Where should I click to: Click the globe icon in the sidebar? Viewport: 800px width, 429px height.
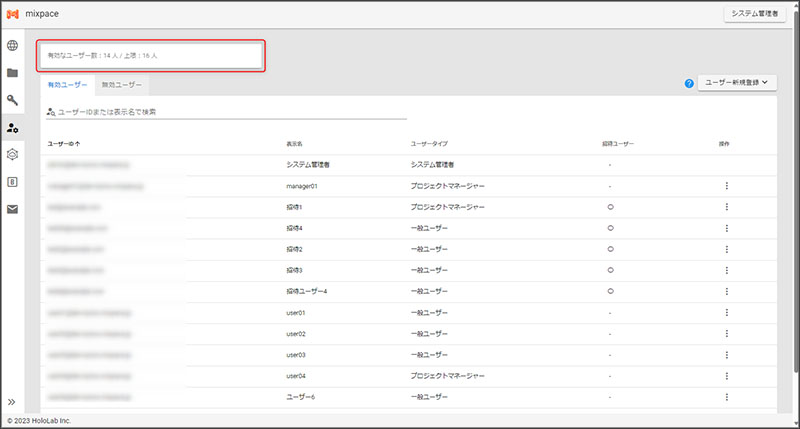(x=13, y=46)
